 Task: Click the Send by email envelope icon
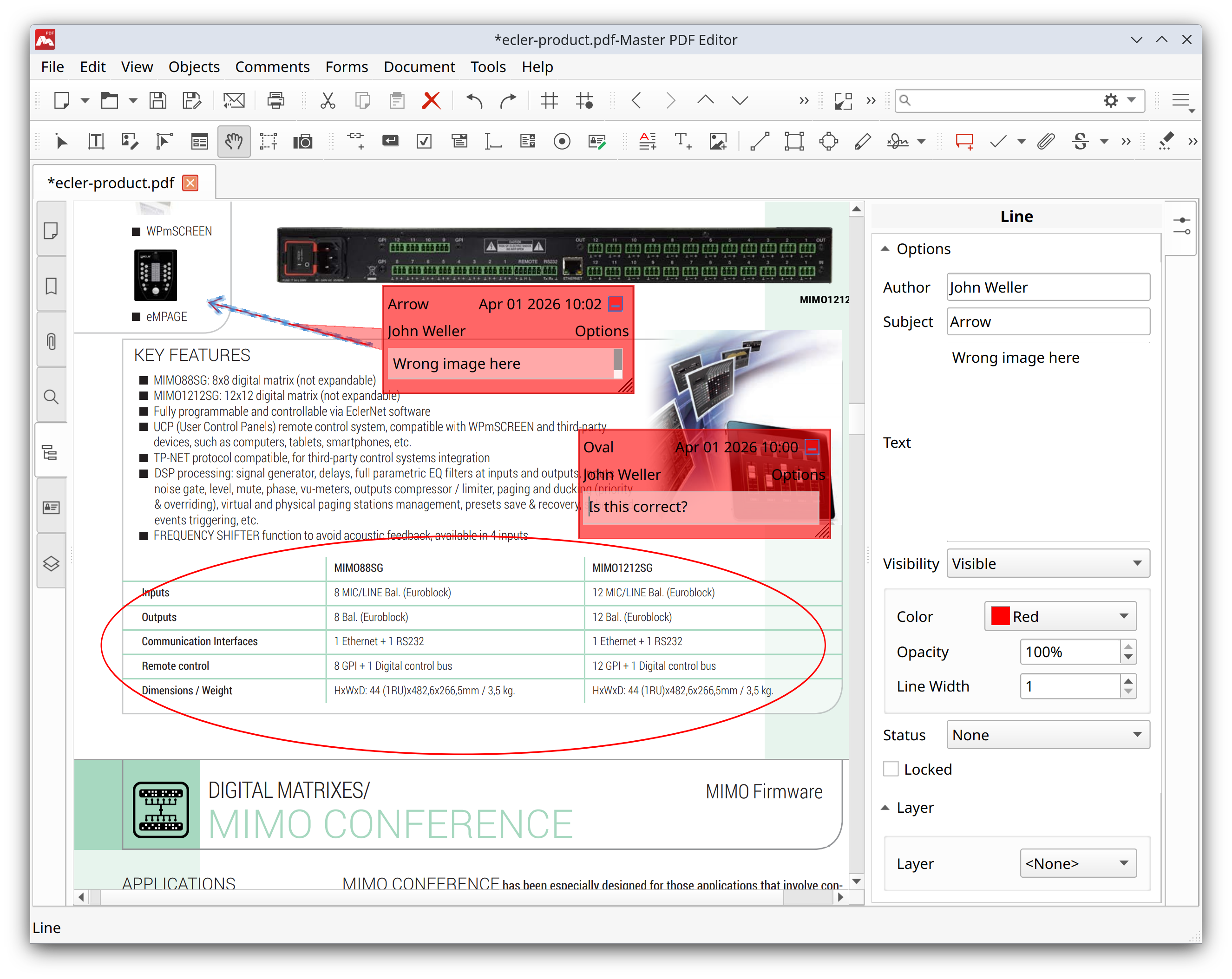pyautogui.click(x=234, y=100)
